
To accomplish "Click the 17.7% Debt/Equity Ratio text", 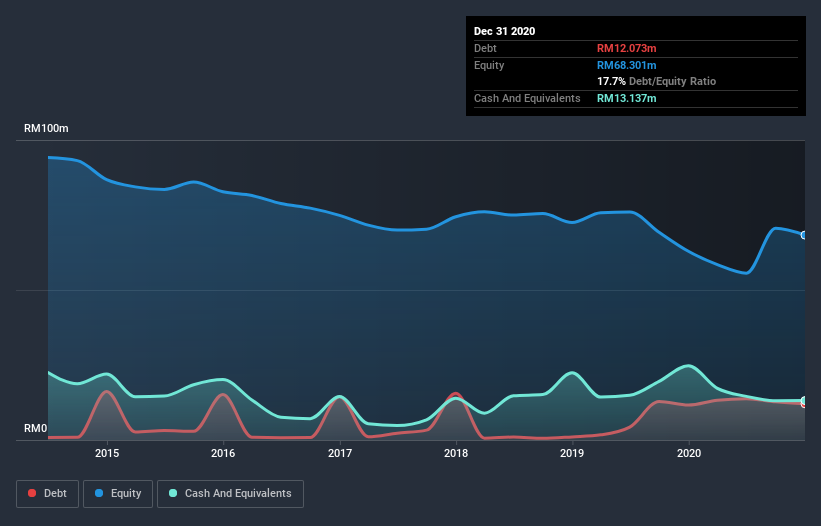I will tap(656, 81).
